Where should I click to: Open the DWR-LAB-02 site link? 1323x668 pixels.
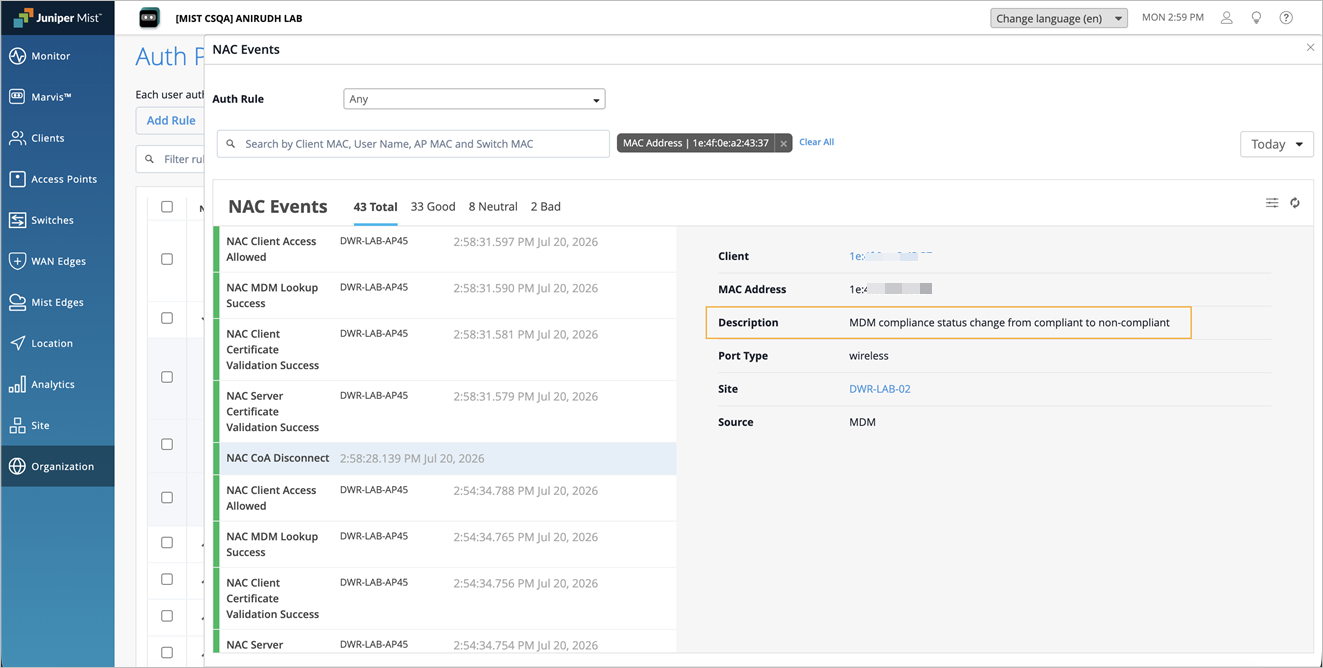click(880, 389)
